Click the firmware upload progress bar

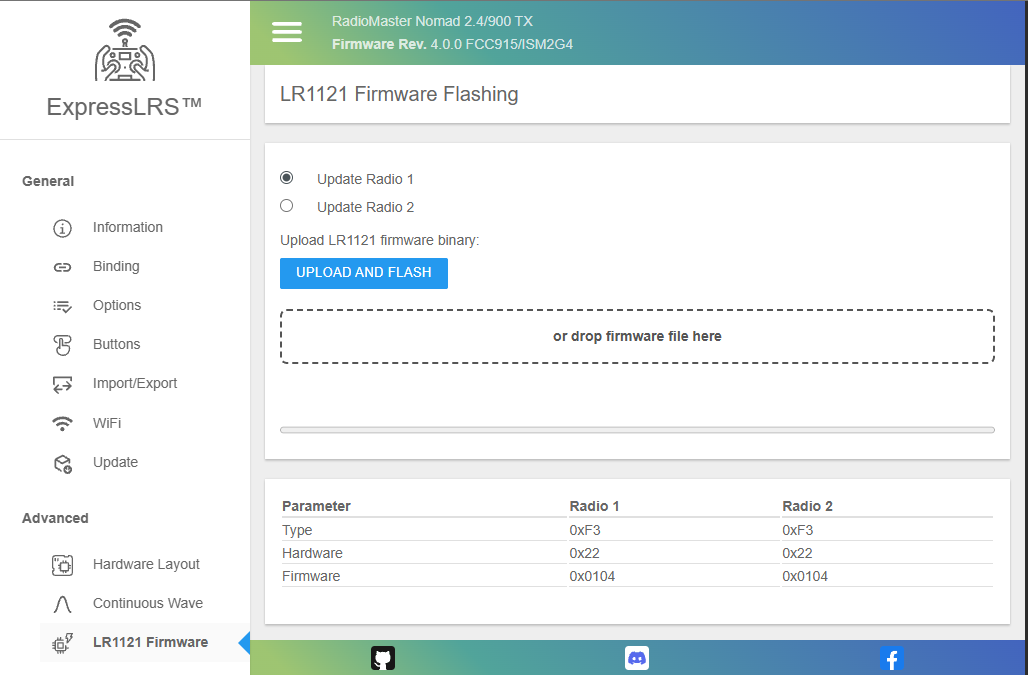click(637, 430)
